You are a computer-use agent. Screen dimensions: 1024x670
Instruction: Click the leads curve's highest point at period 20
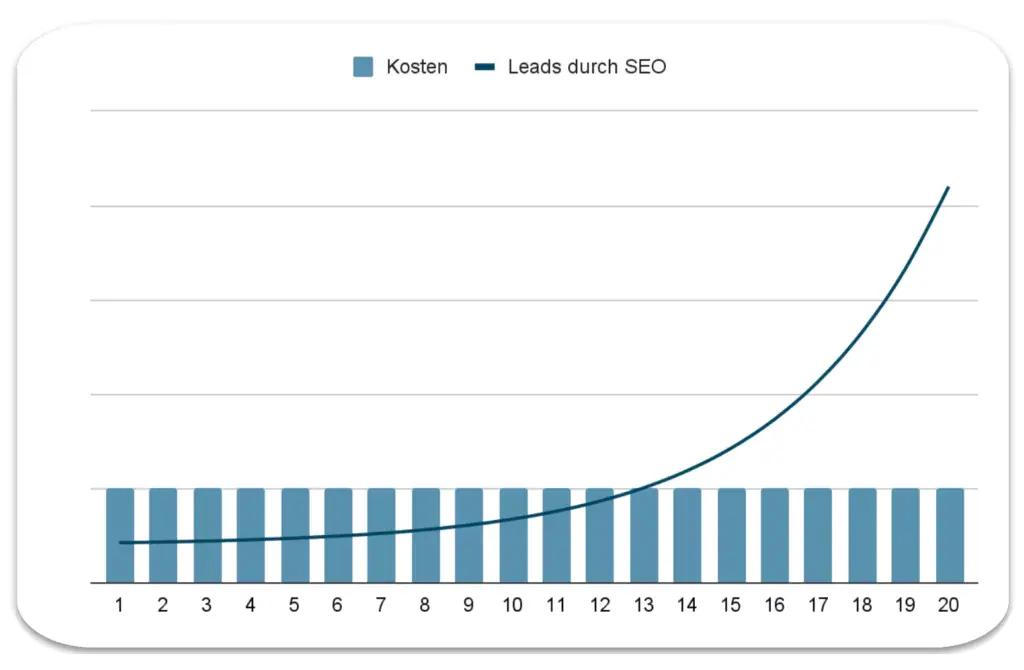(948, 187)
